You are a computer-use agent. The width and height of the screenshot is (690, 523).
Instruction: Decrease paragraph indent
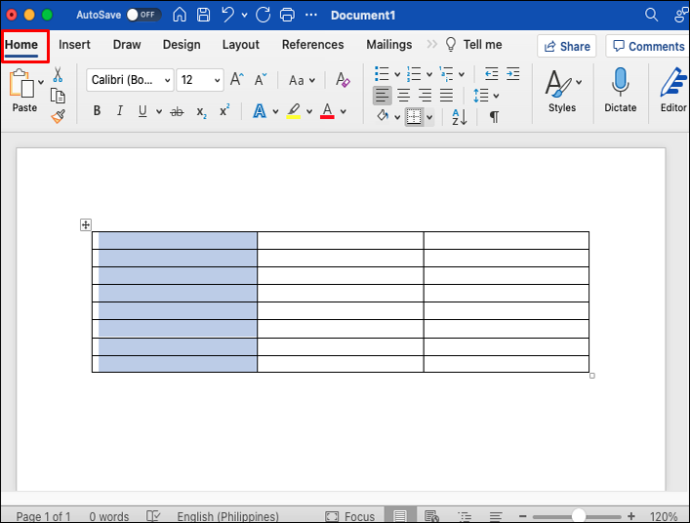click(x=491, y=74)
